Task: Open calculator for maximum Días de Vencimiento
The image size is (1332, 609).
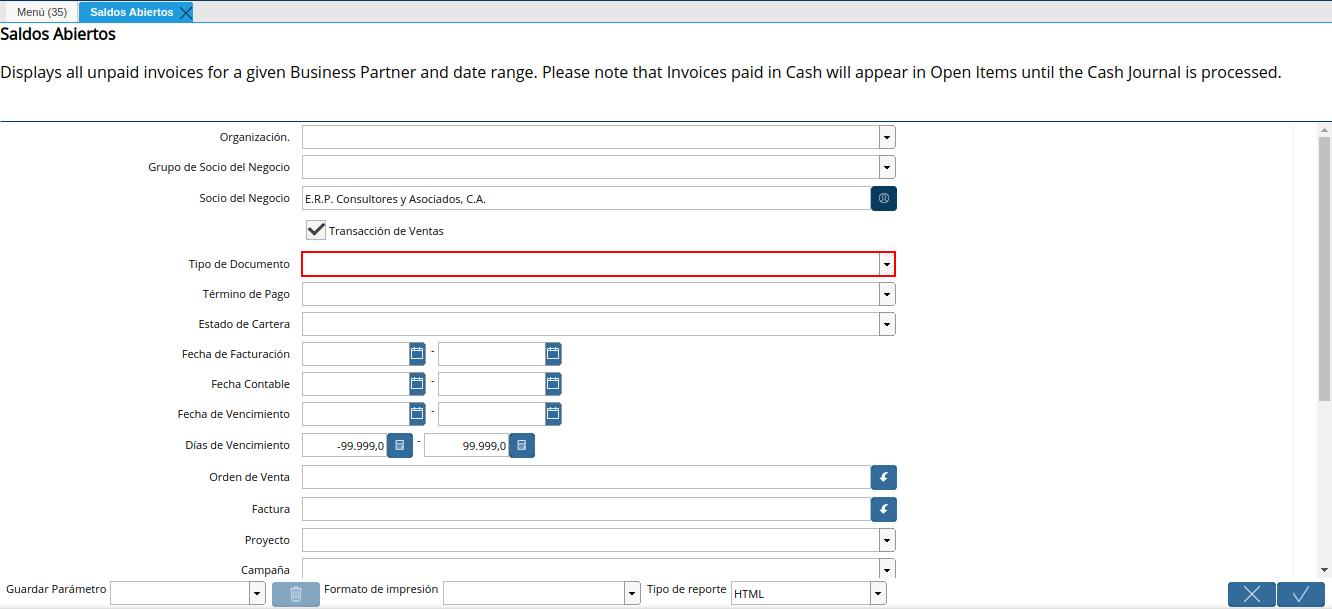Action: (522, 445)
